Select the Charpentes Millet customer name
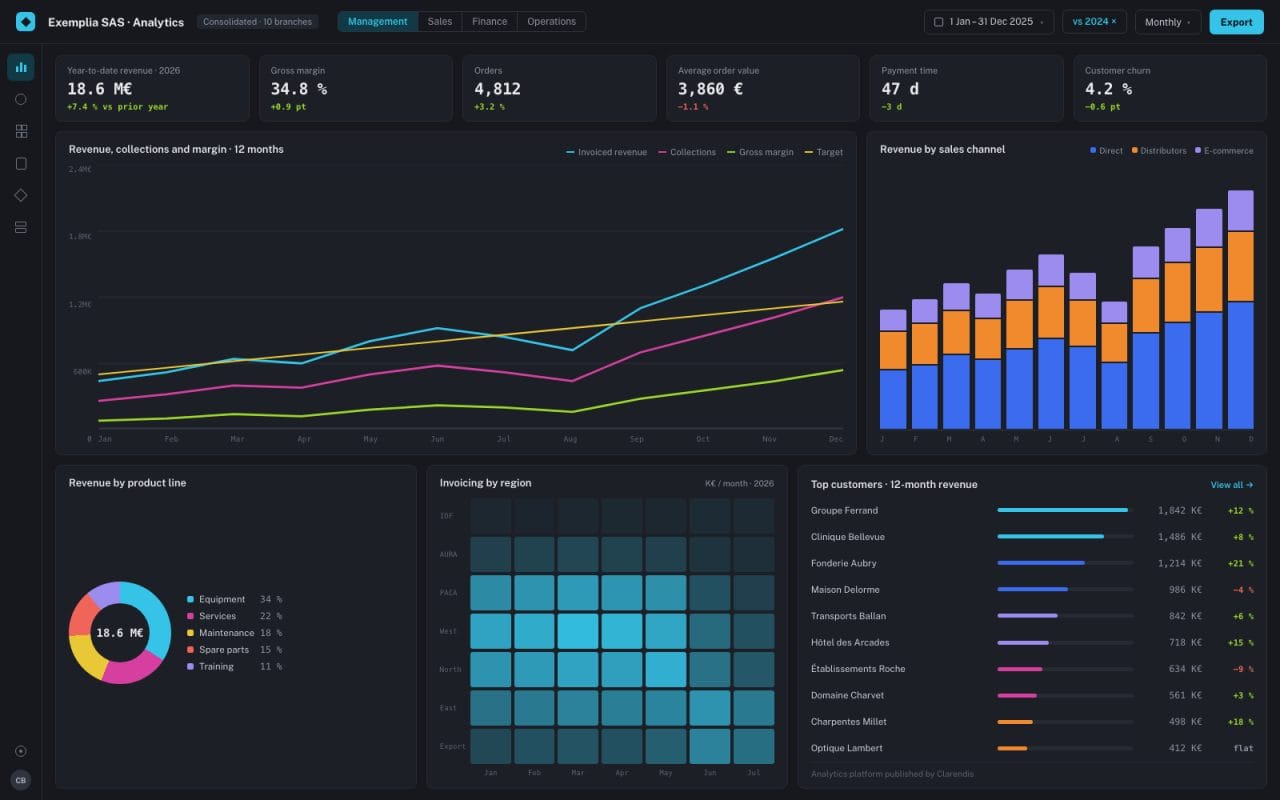The height and width of the screenshot is (800, 1280). (849, 721)
